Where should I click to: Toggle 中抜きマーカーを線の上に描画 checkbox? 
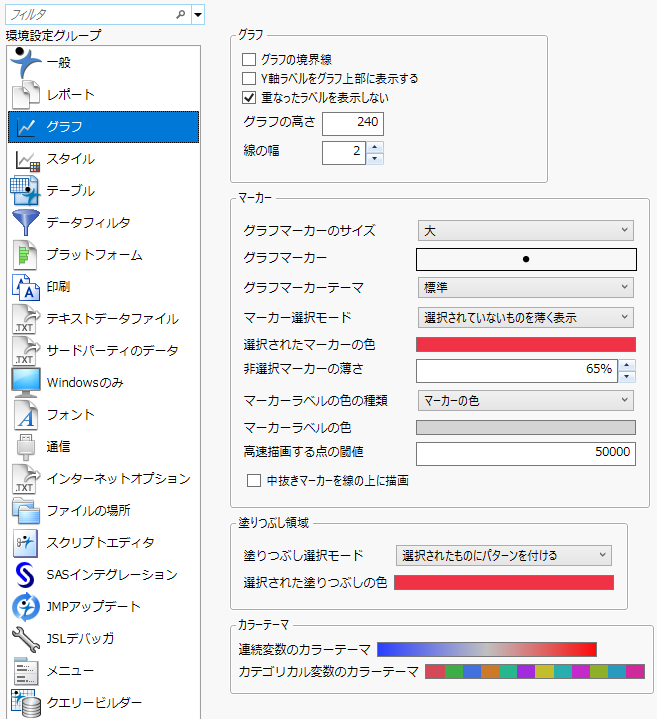(x=254, y=481)
